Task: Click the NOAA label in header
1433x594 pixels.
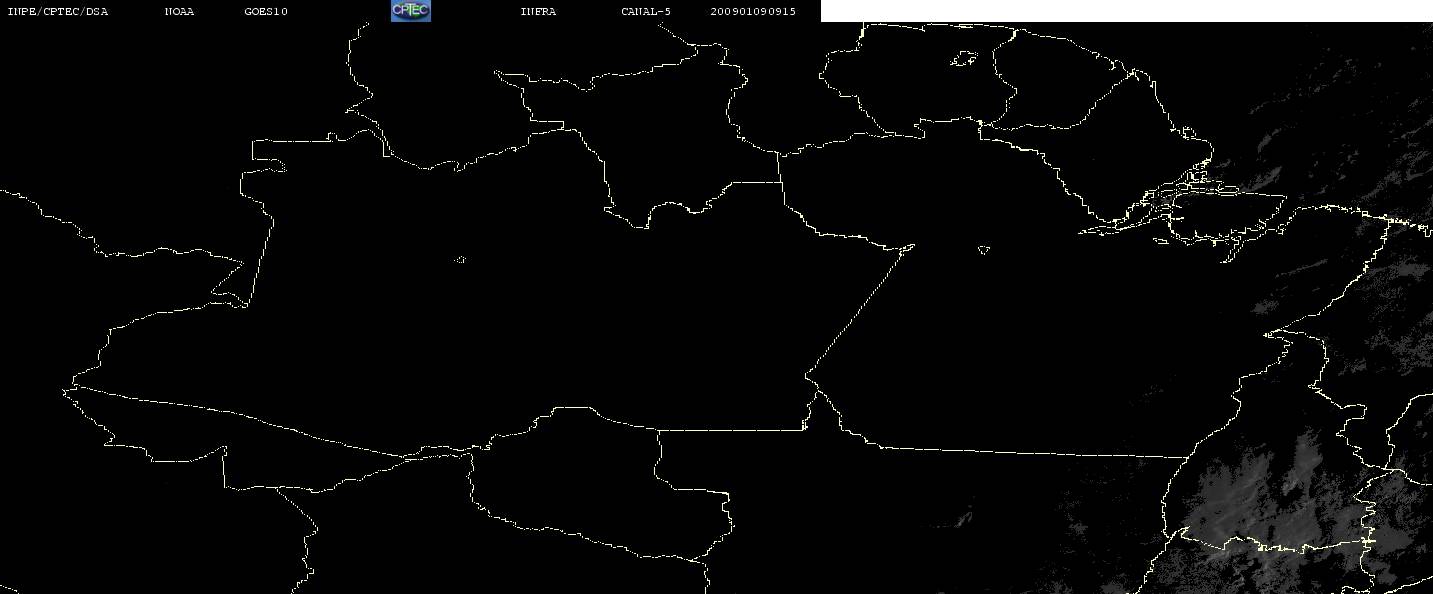Action: [x=180, y=12]
